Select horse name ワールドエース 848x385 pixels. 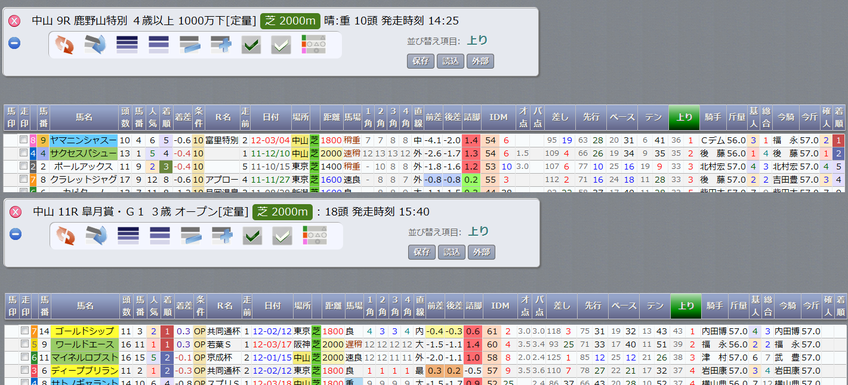[x=84, y=344]
